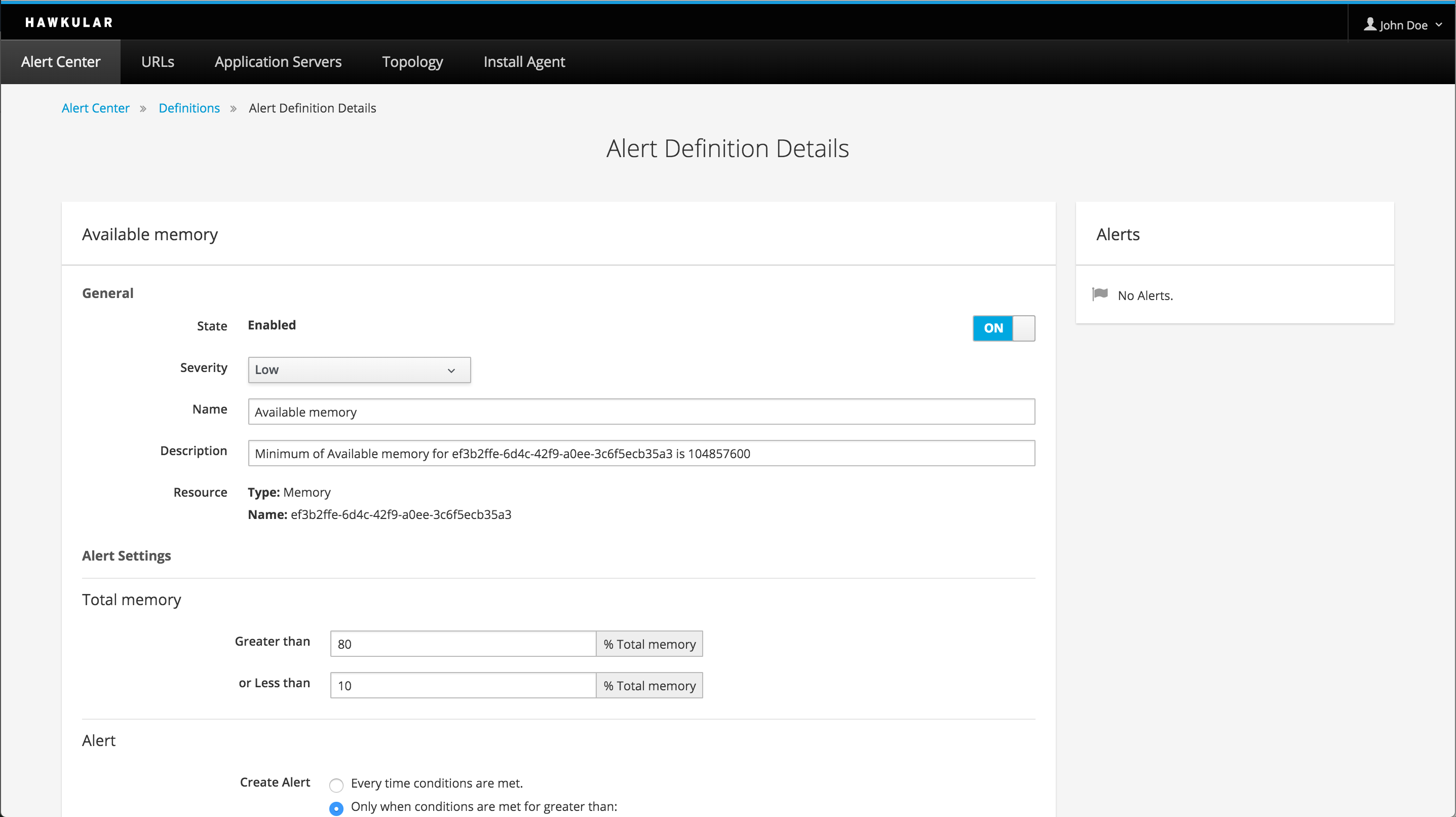This screenshot has width=1456, height=817.
Task: Click the Definitions breadcrumb link
Action: (x=189, y=108)
